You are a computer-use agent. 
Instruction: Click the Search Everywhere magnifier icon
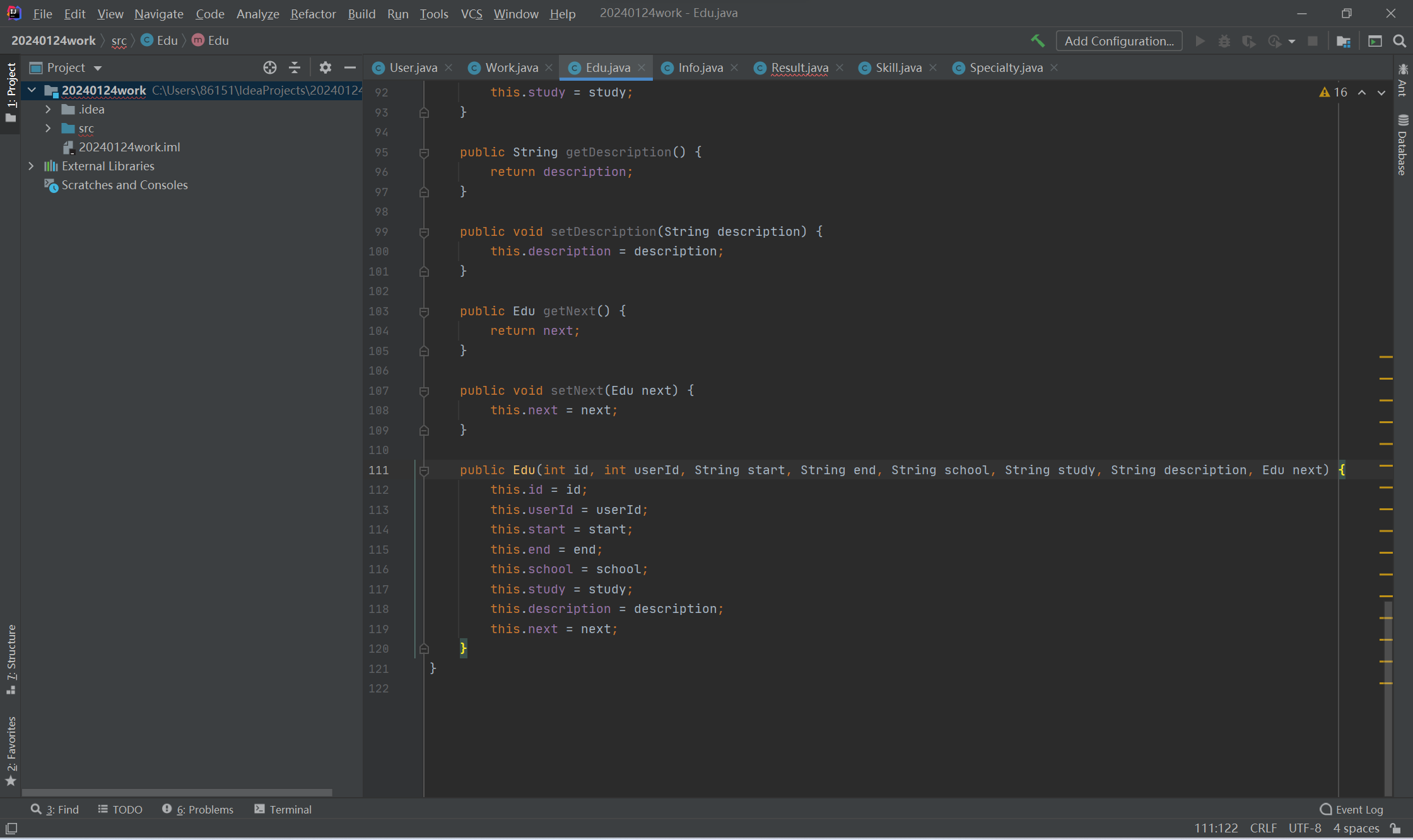(1399, 41)
